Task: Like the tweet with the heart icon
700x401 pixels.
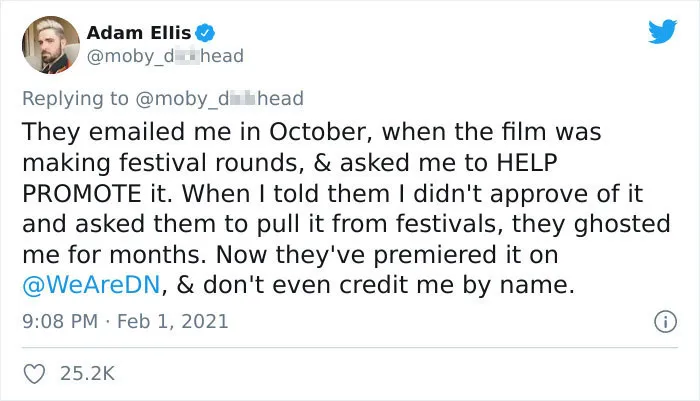Action: point(34,373)
